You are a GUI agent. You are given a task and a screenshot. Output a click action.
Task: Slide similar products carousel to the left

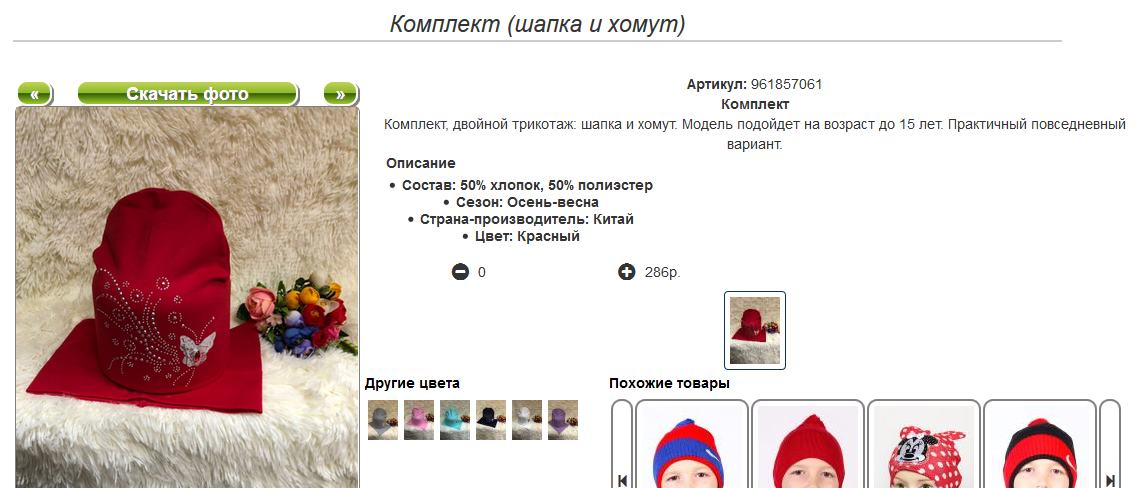tap(622, 444)
